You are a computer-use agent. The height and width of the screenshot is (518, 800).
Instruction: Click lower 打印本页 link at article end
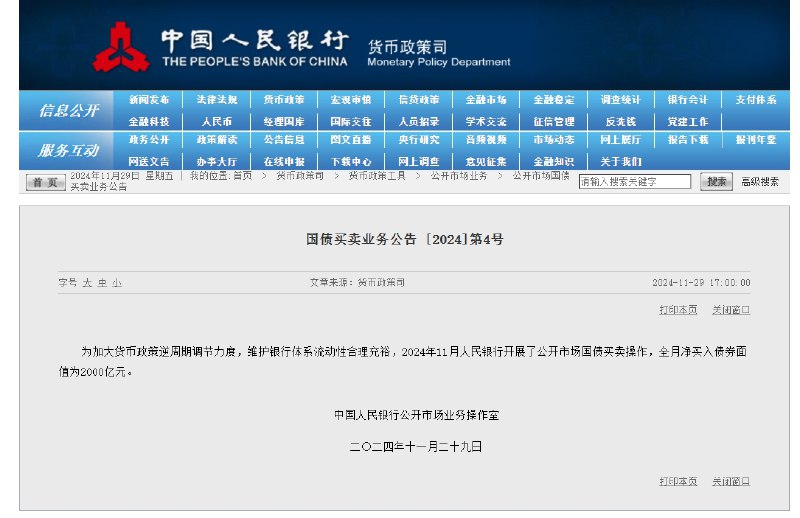click(x=678, y=481)
